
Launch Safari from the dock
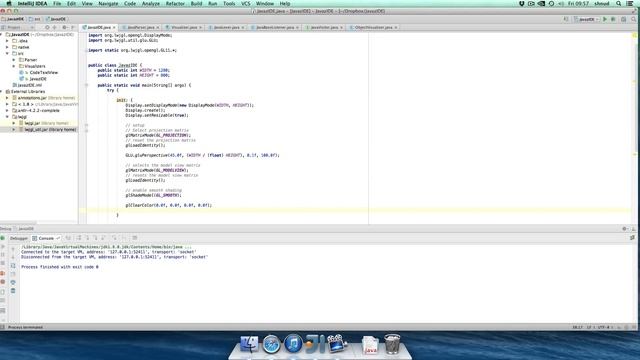tap(271, 344)
